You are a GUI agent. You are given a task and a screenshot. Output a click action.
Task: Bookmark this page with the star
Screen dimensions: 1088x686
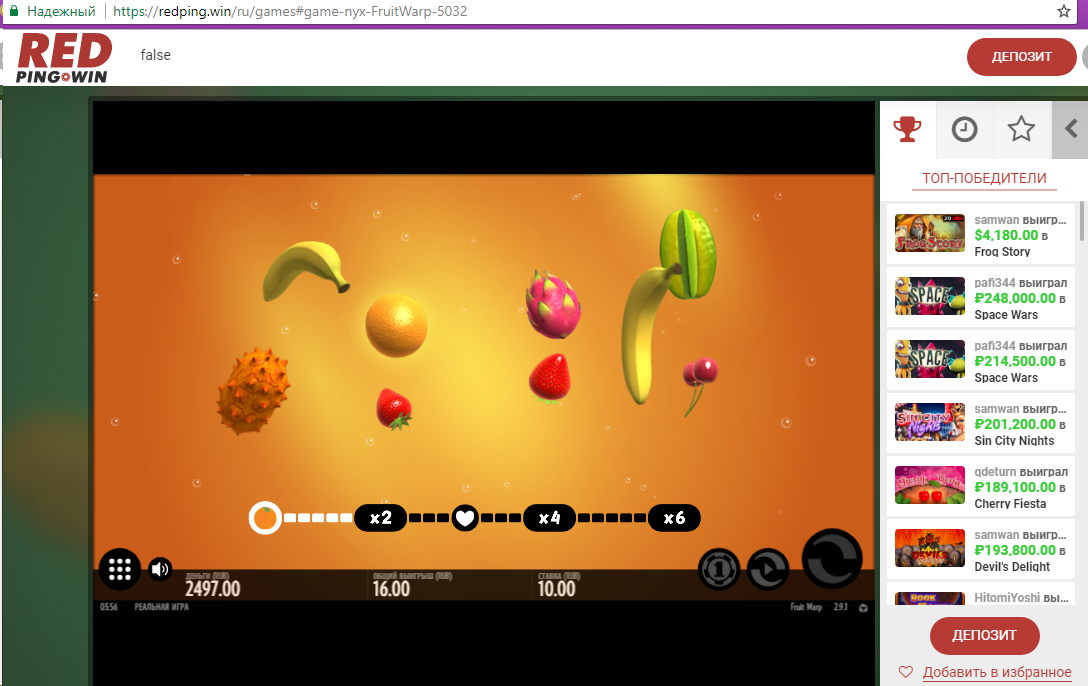[x=1064, y=11]
